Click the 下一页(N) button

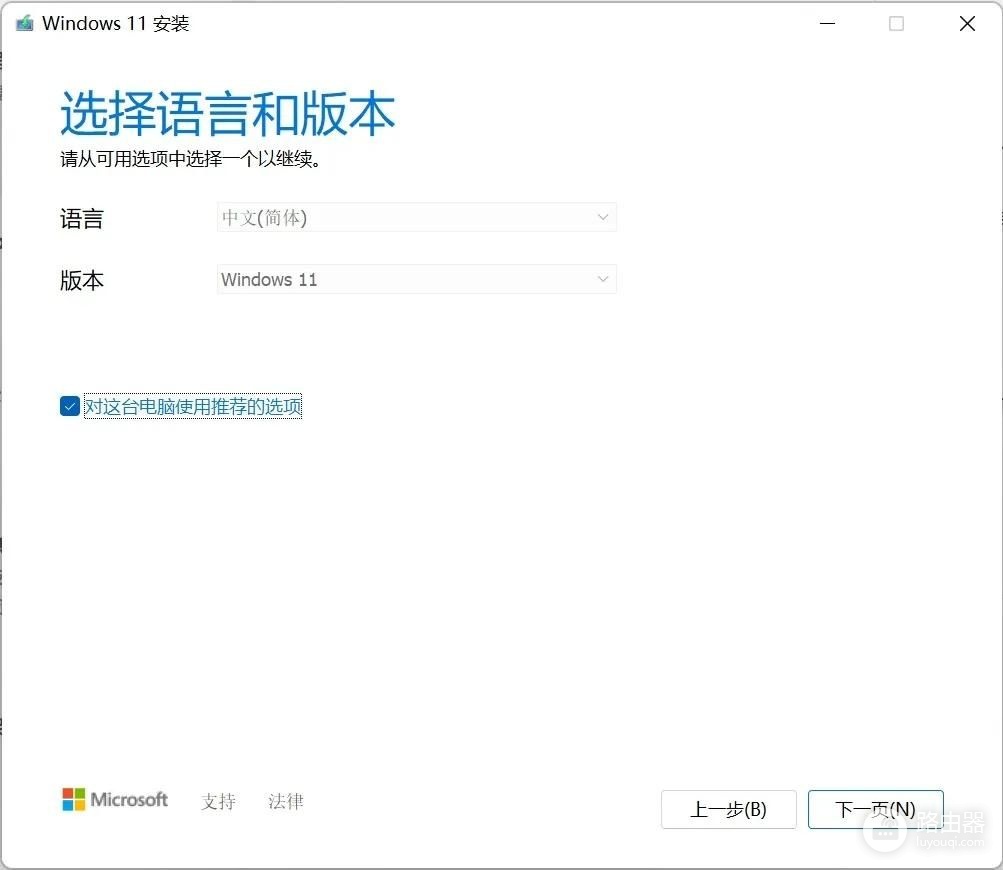875,809
